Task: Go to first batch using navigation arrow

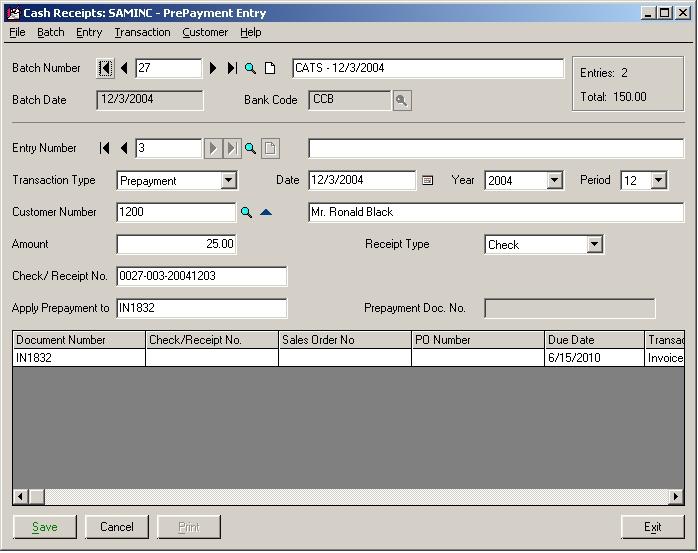Action: point(105,68)
